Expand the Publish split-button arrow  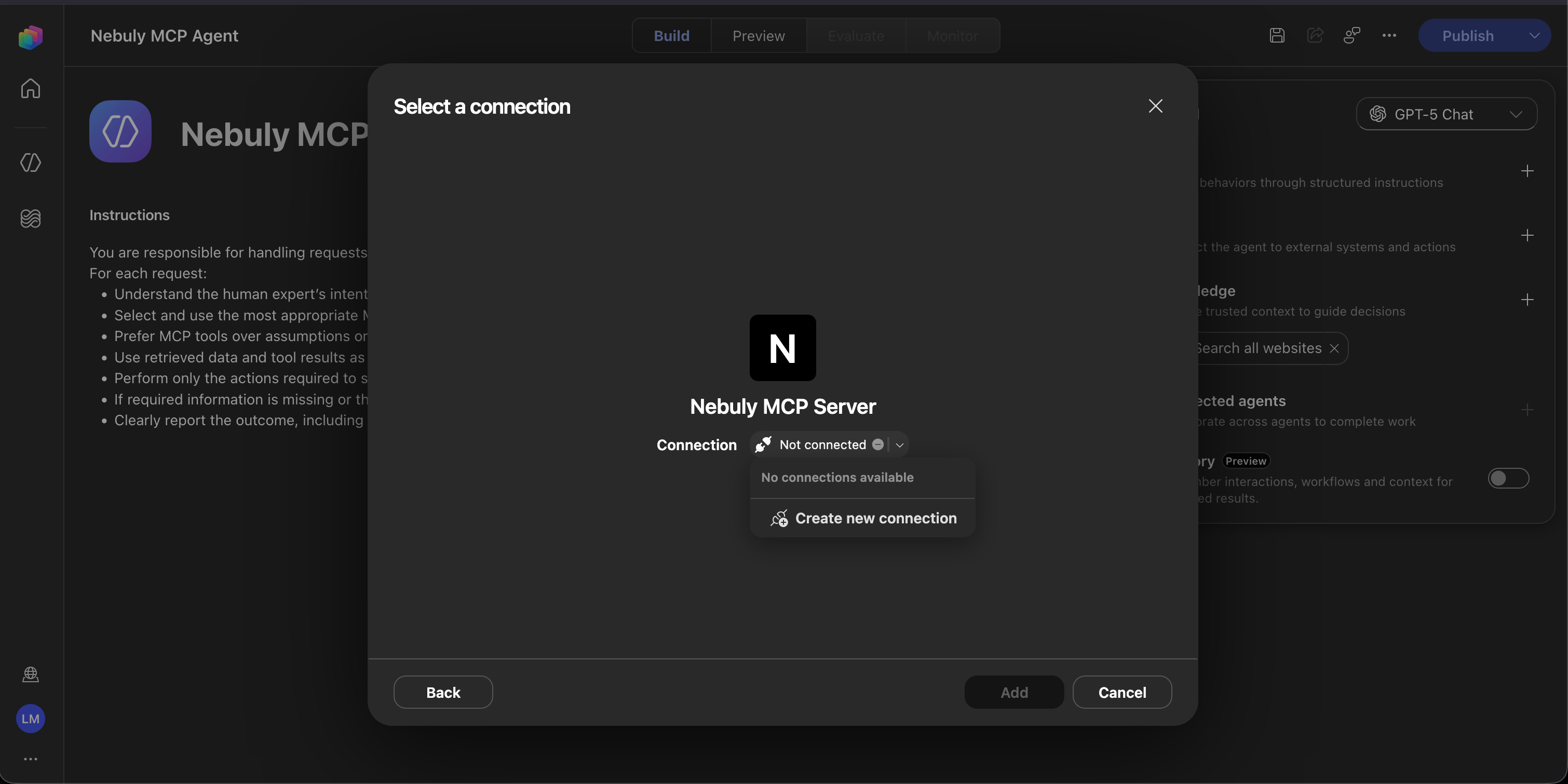click(1535, 35)
